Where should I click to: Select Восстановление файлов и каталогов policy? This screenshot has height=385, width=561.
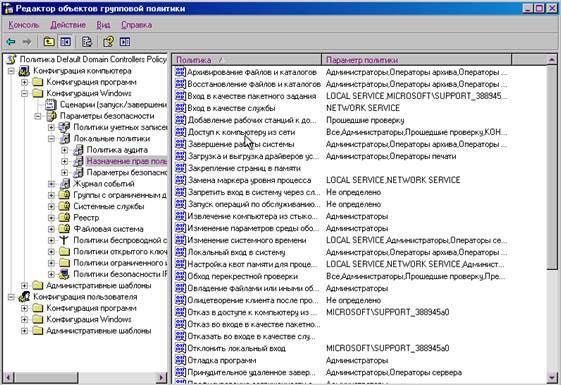[x=254, y=84]
